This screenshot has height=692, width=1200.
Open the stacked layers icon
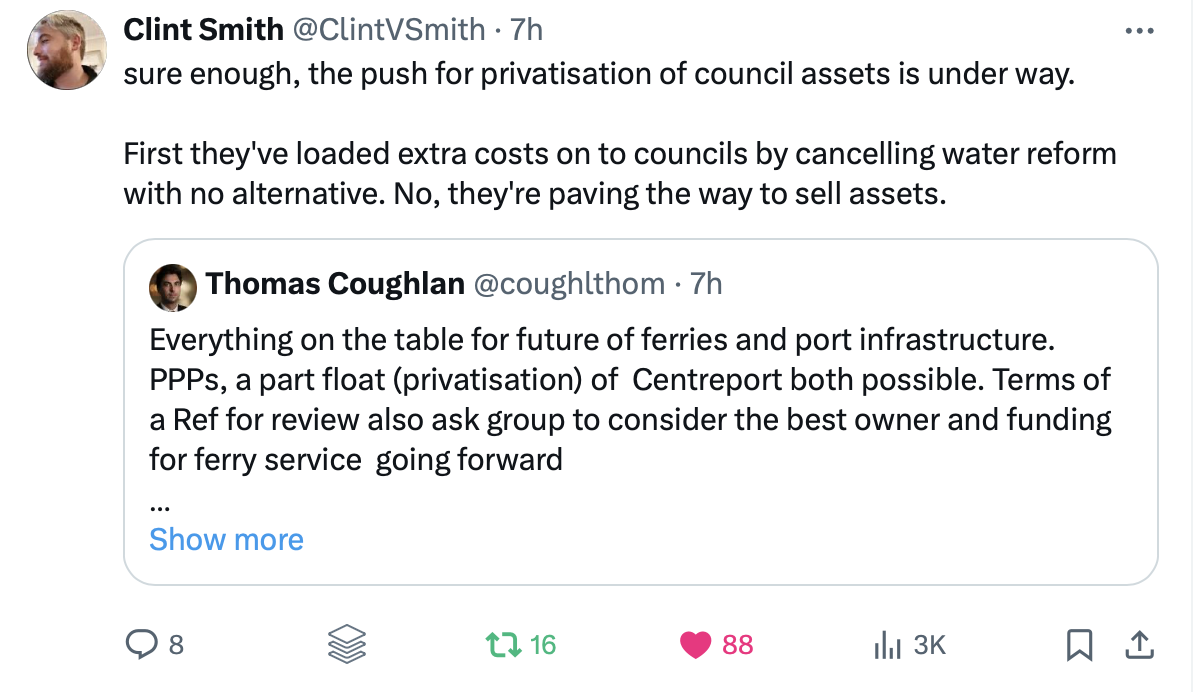348,645
